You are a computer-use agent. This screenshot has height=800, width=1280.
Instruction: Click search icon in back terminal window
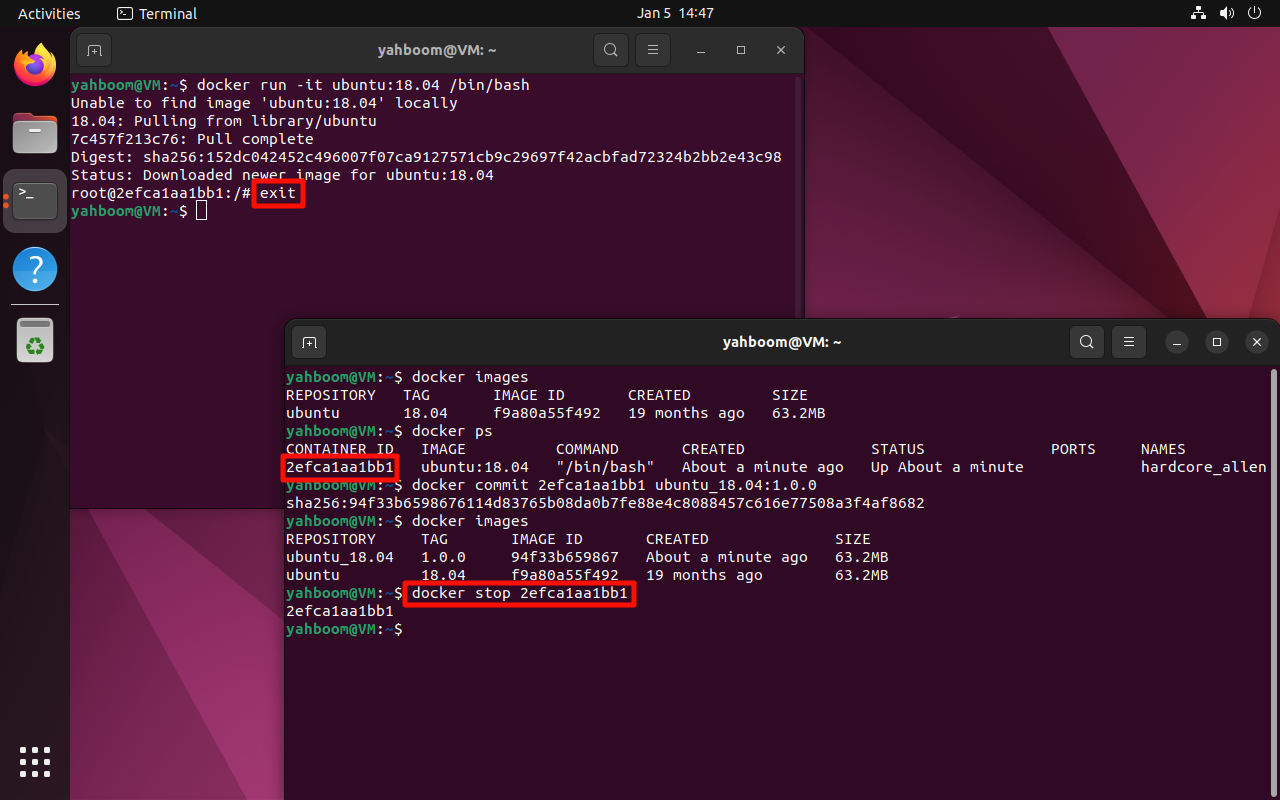[x=610, y=50]
